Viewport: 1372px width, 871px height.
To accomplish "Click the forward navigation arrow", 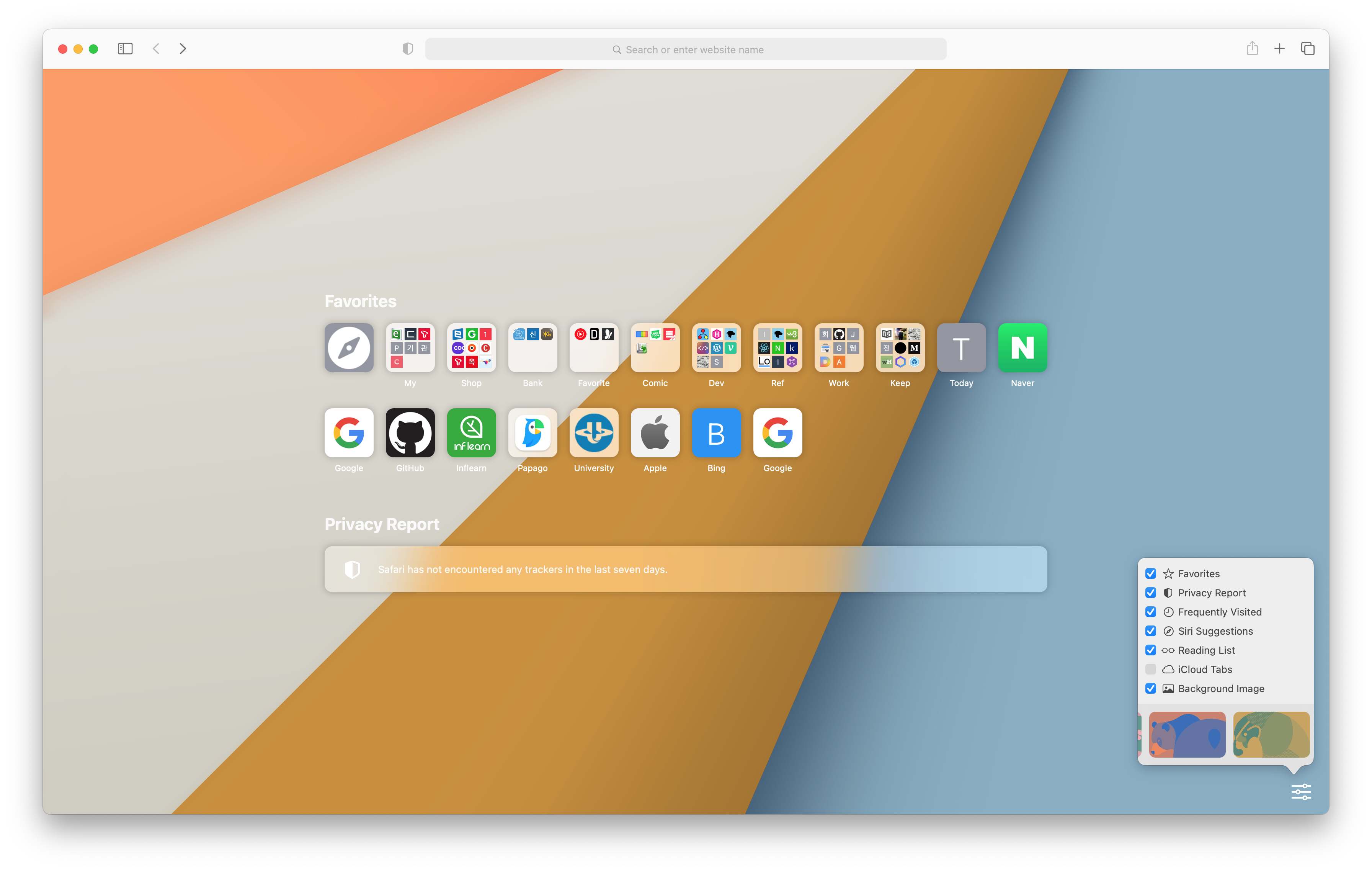I will pyautogui.click(x=183, y=49).
